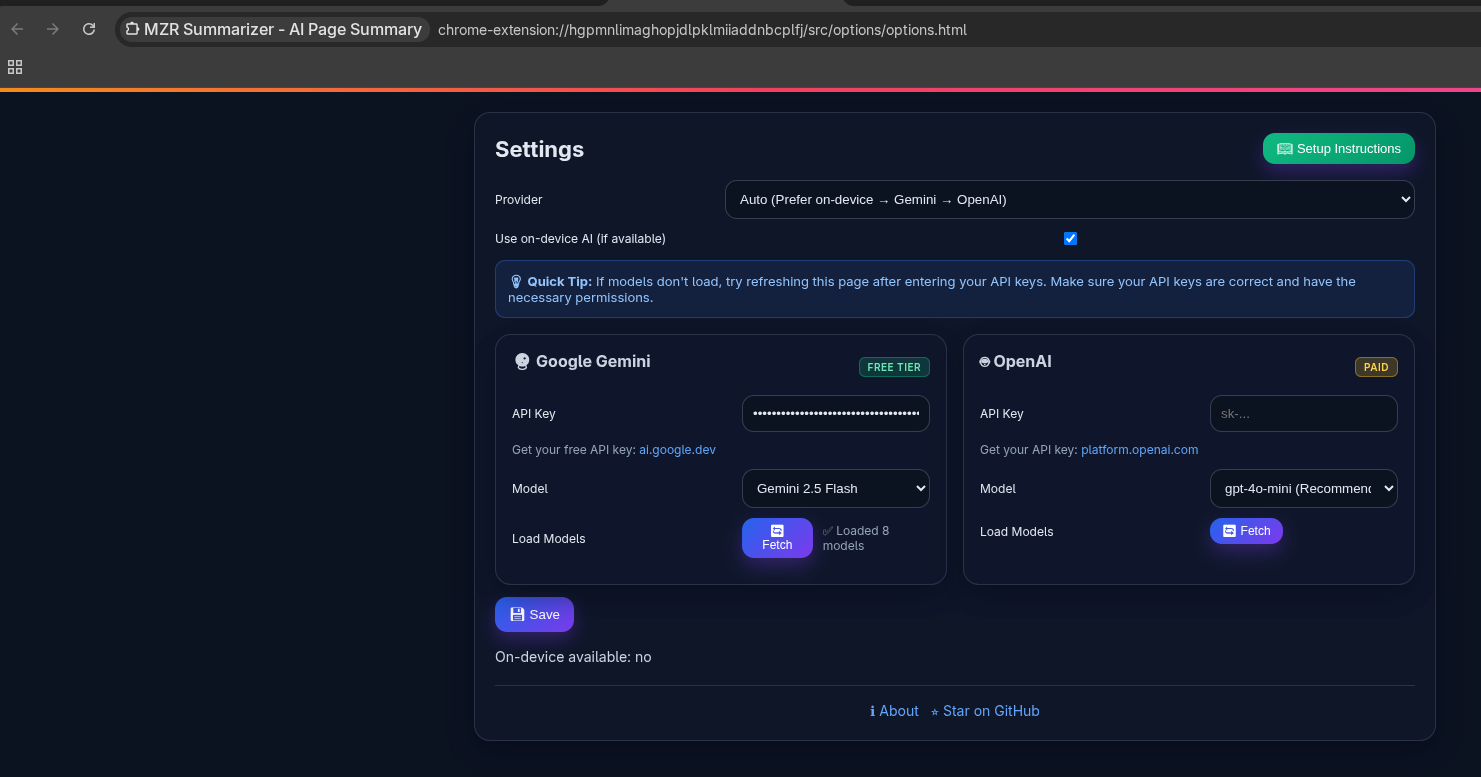Click the info icon next to About
This screenshot has height=777, width=1481.
point(872,710)
